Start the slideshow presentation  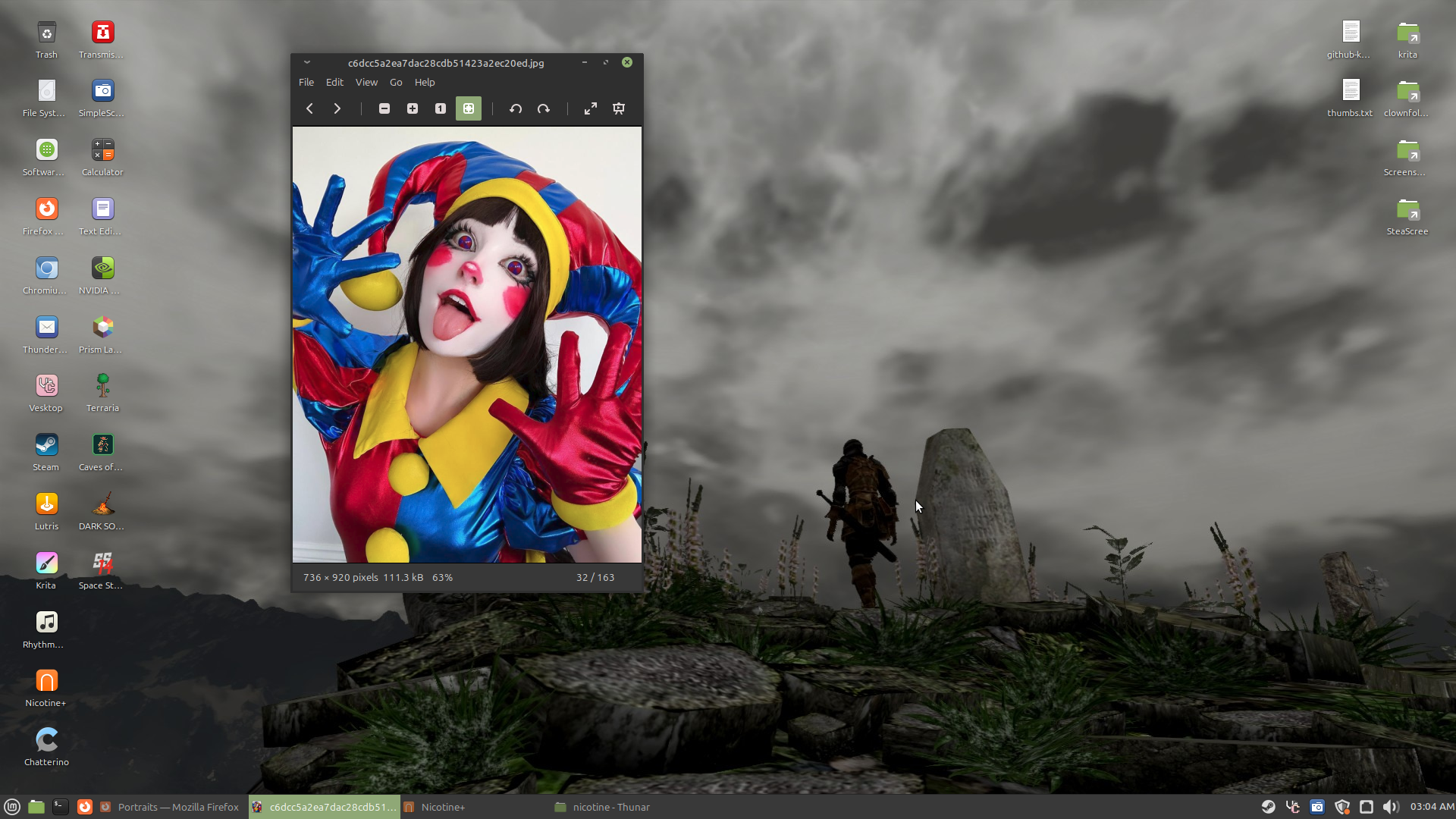(619, 108)
